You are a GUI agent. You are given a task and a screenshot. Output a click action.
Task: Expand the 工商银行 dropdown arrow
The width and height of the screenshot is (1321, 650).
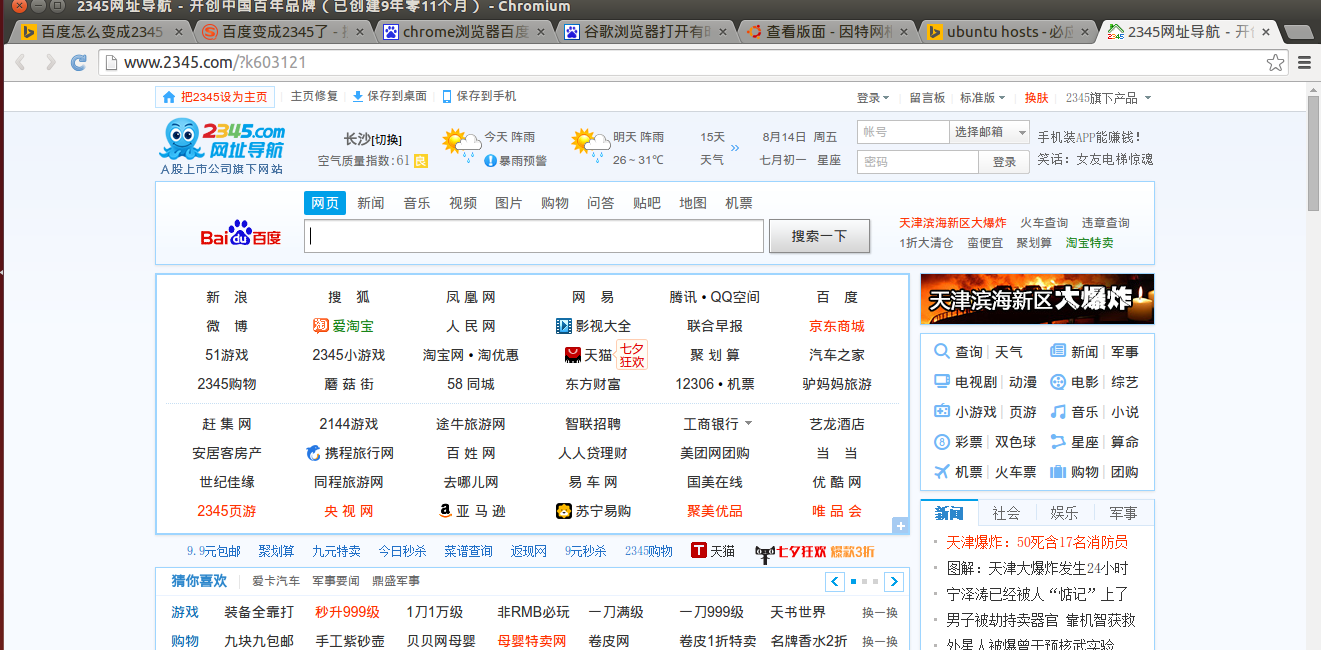(748, 424)
